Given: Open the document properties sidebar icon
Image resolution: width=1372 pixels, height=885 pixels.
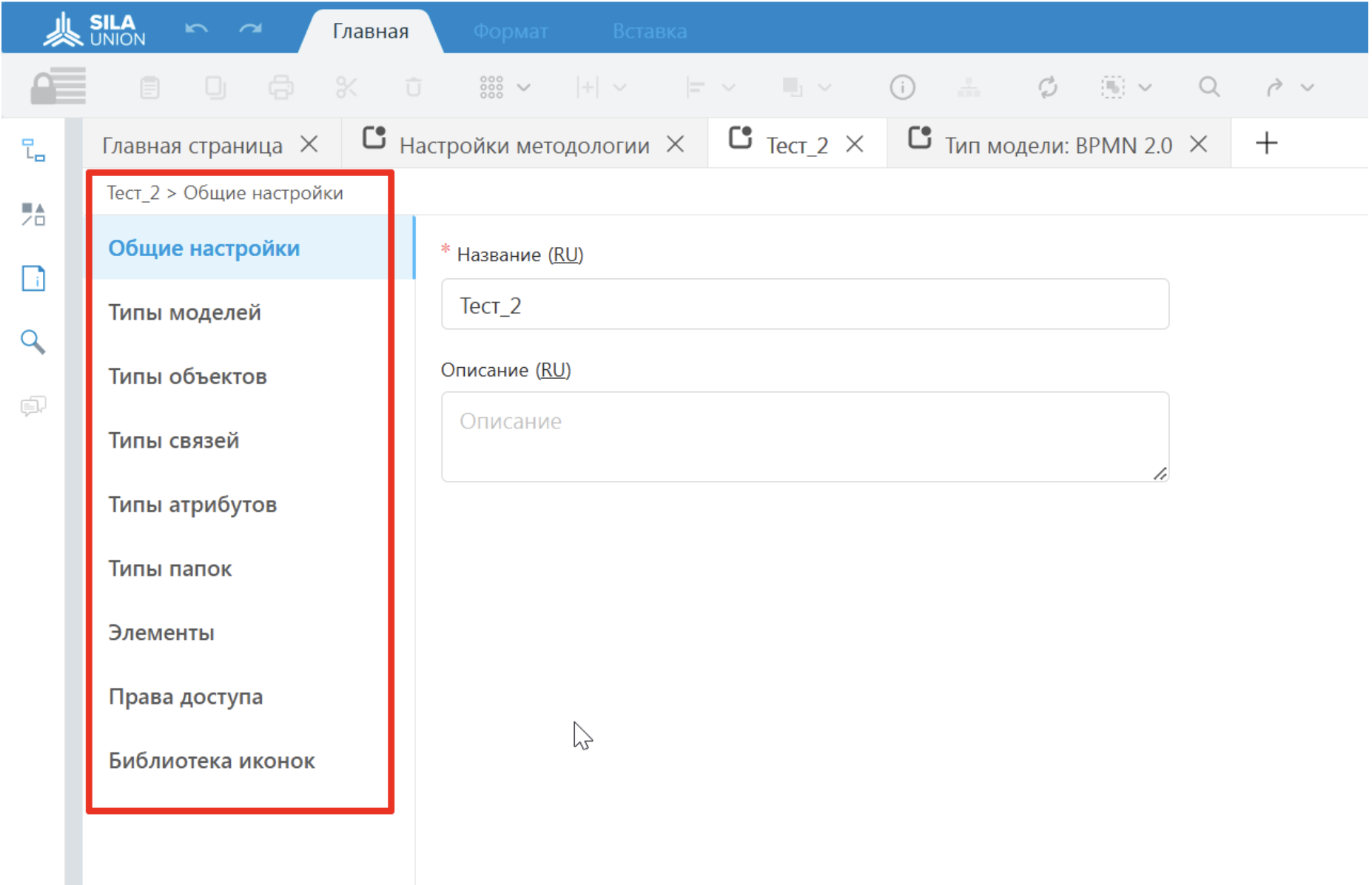Looking at the screenshot, I should click(x=33, y=278).
